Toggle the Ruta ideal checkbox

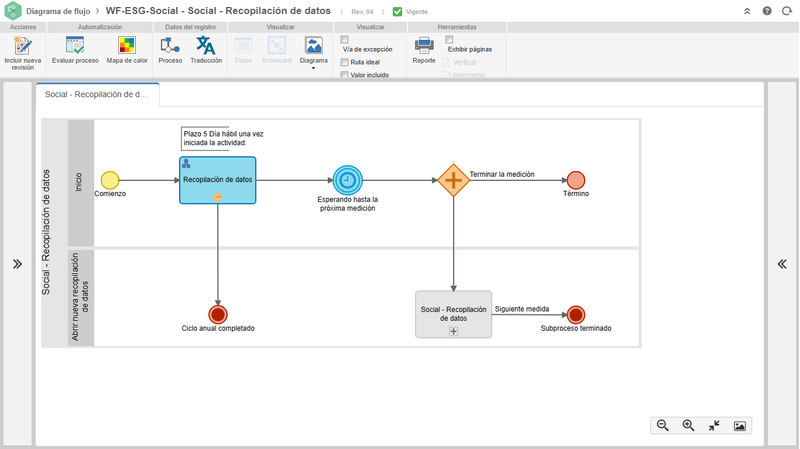pyautogui.click(x=344, y=62)
